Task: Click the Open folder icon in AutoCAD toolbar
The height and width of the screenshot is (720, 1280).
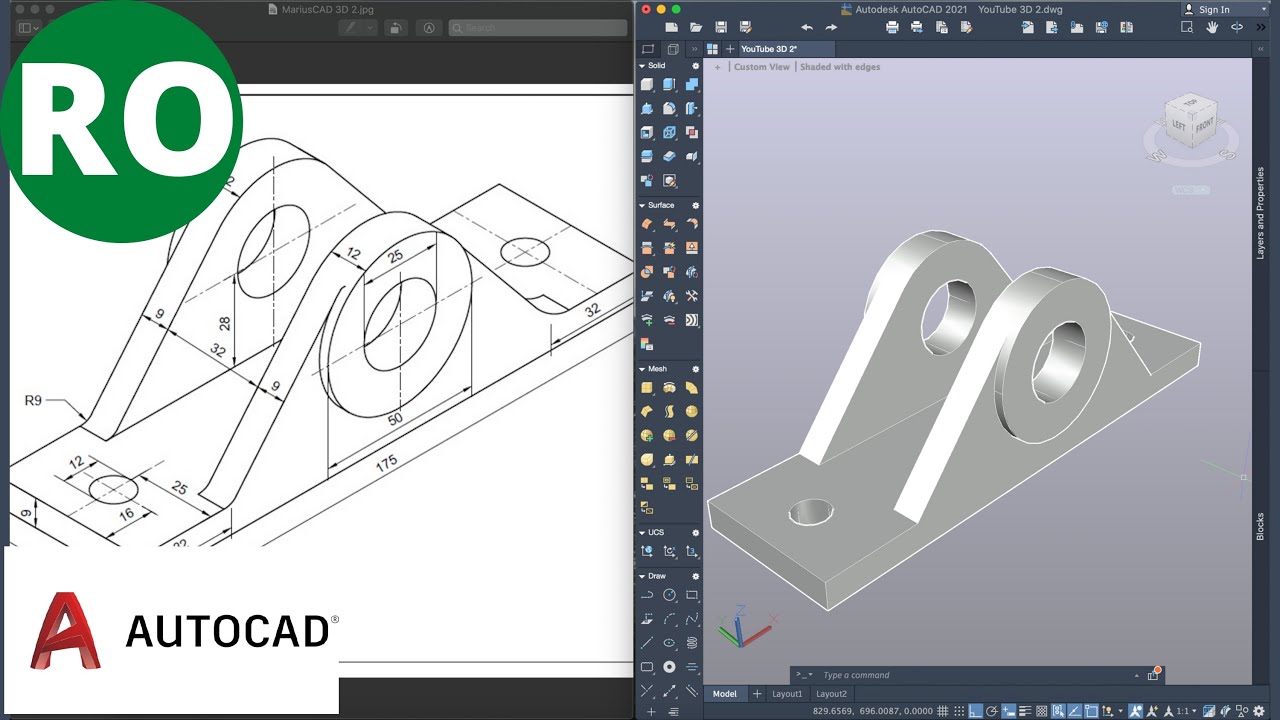Action: [x=696, y=27]
